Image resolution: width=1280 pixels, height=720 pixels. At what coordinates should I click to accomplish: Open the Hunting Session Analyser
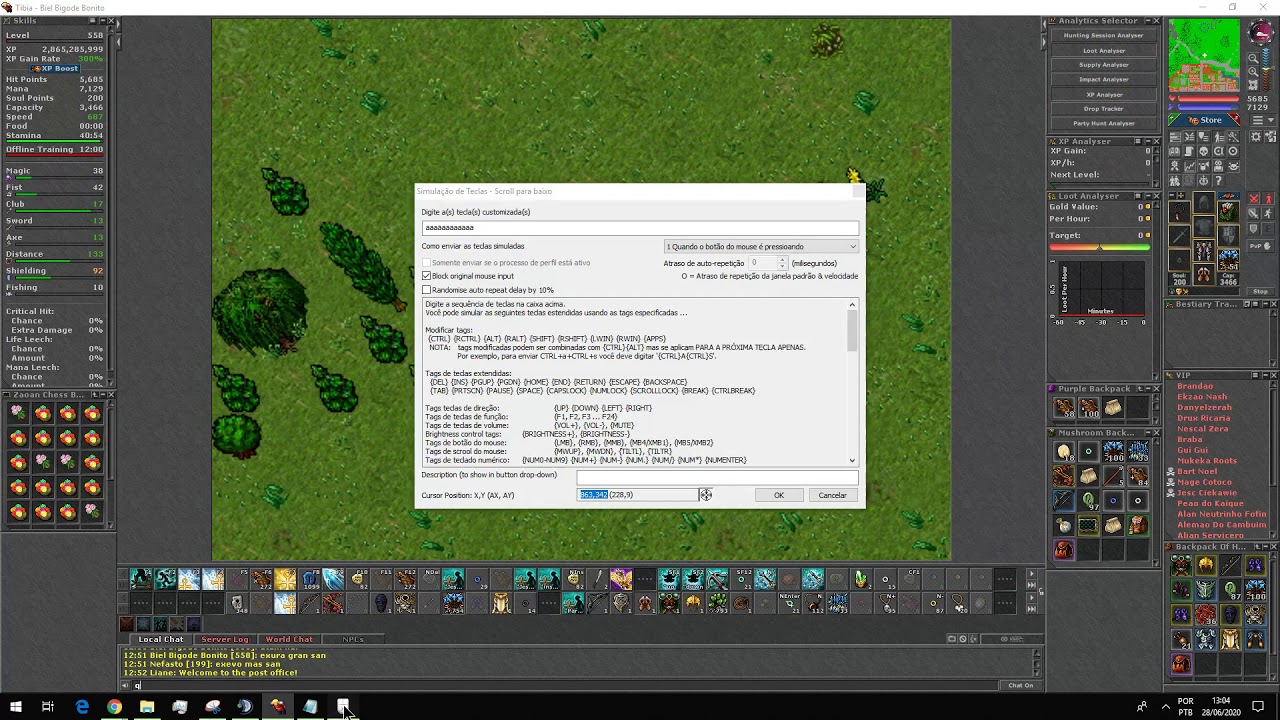pos(1103,35)
